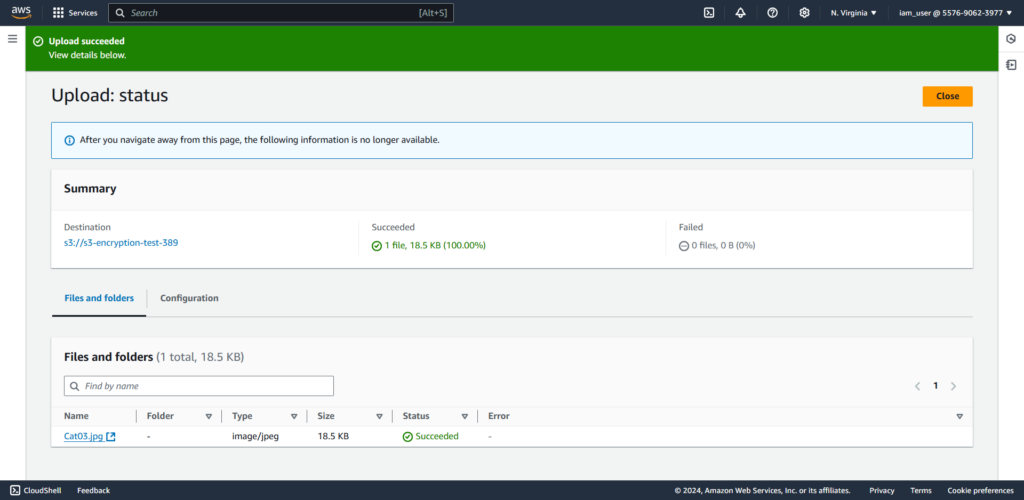Open the iam_user account dropdown
Viewport: 1024px width, 500px height.
click(950, 13)
